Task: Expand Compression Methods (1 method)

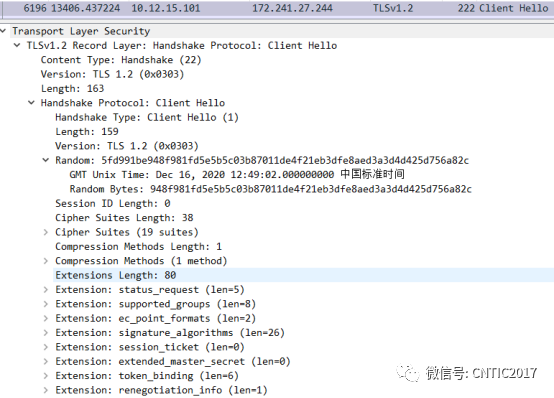Action: [46, 261]
